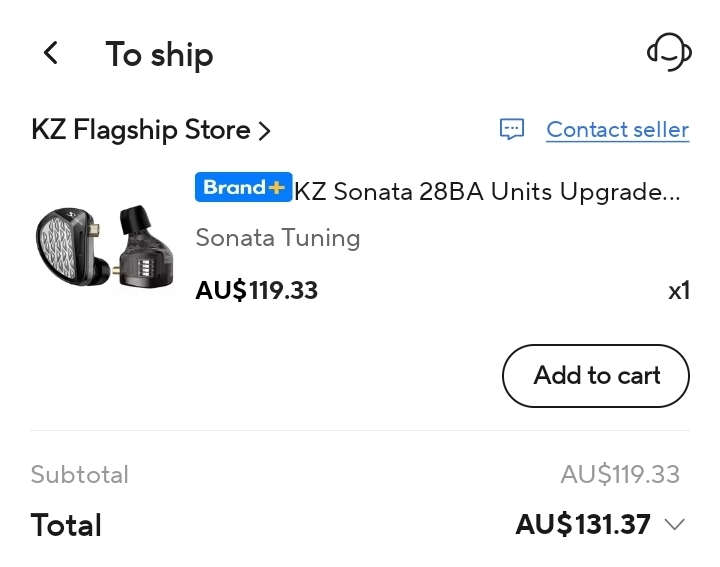Screen dimensions: 720x567
Task: Open customer service headset icon
Action: (669, 52)
